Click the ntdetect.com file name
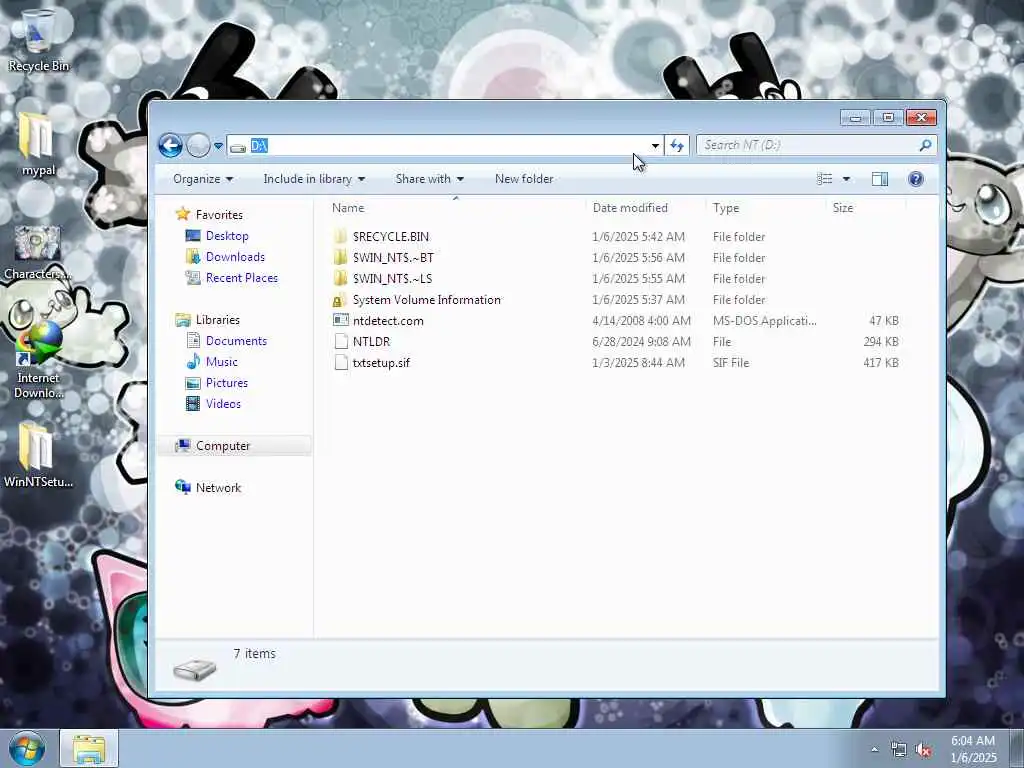The height and width of the screenshot is (768, 1024). (388, 321)
